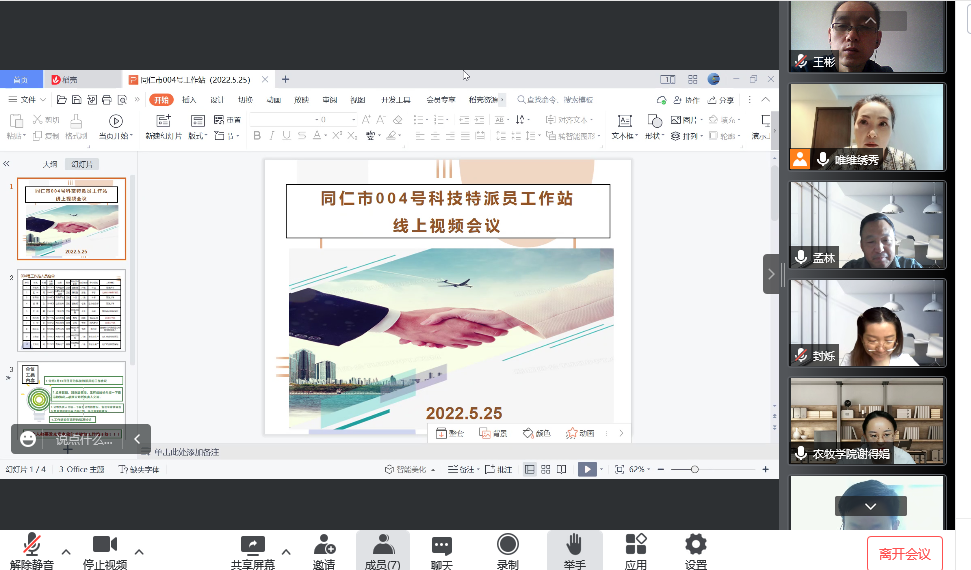Switch to 大纲 outline pane tab
Image resolution: width=971 pixels, height=570 pixels.
[50, 164]
